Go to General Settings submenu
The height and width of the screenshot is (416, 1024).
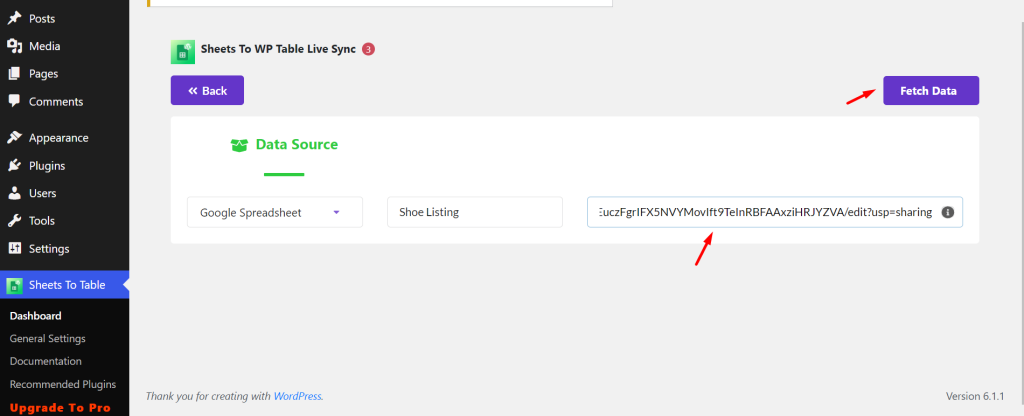(48, 338)
